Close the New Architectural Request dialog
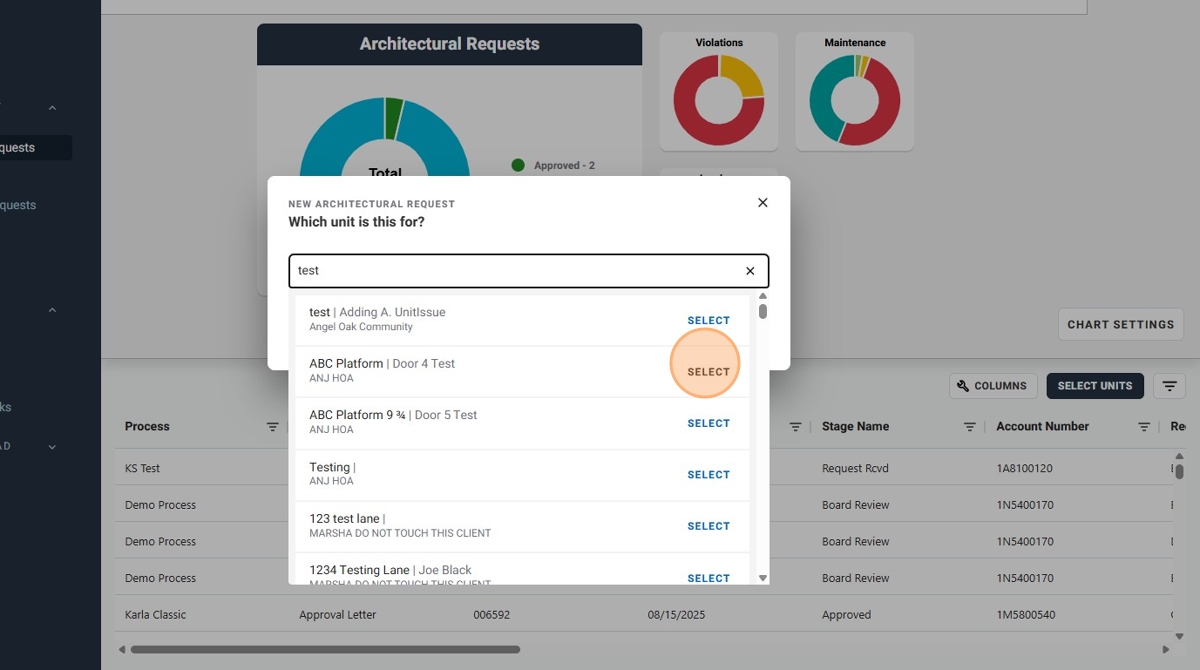 763,203
